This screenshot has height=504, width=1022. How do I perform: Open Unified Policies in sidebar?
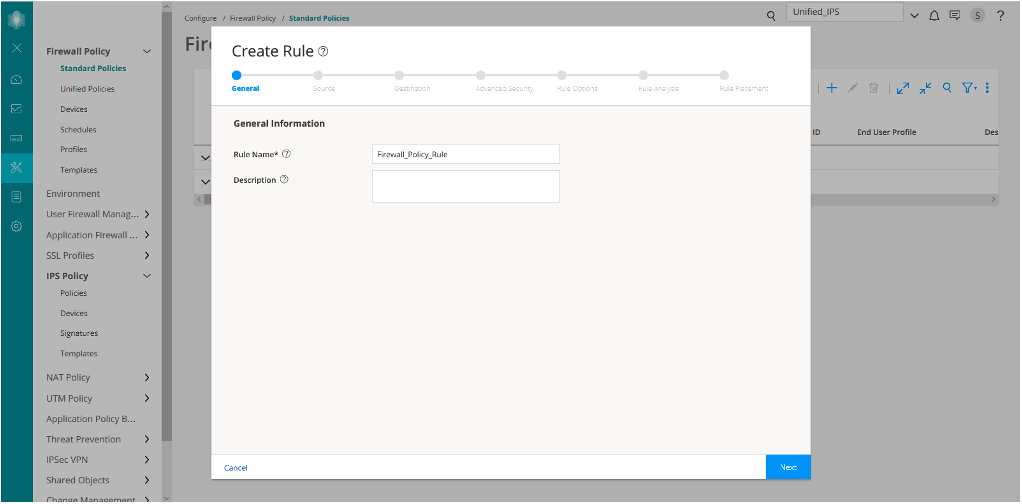(87, 89)
